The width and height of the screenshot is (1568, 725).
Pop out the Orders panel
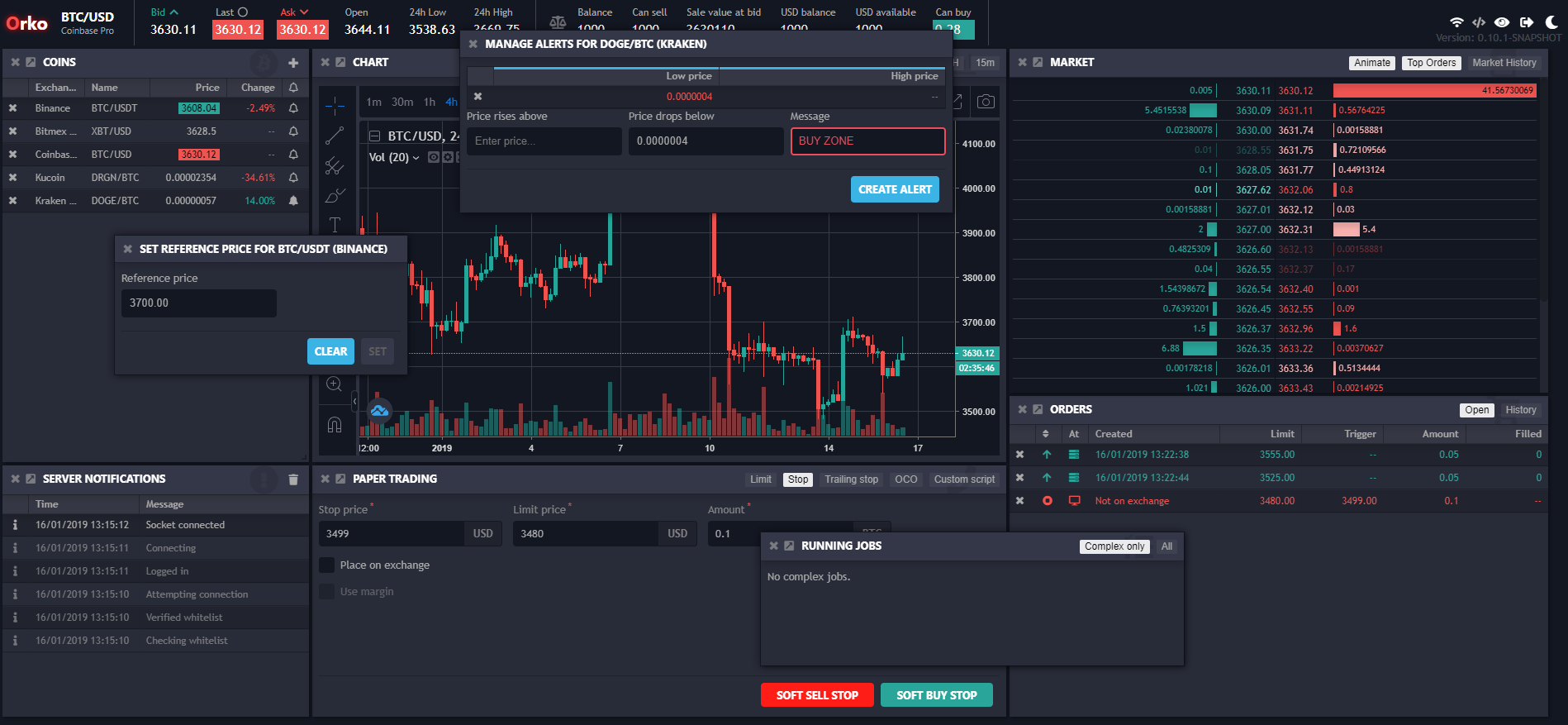1038,410
